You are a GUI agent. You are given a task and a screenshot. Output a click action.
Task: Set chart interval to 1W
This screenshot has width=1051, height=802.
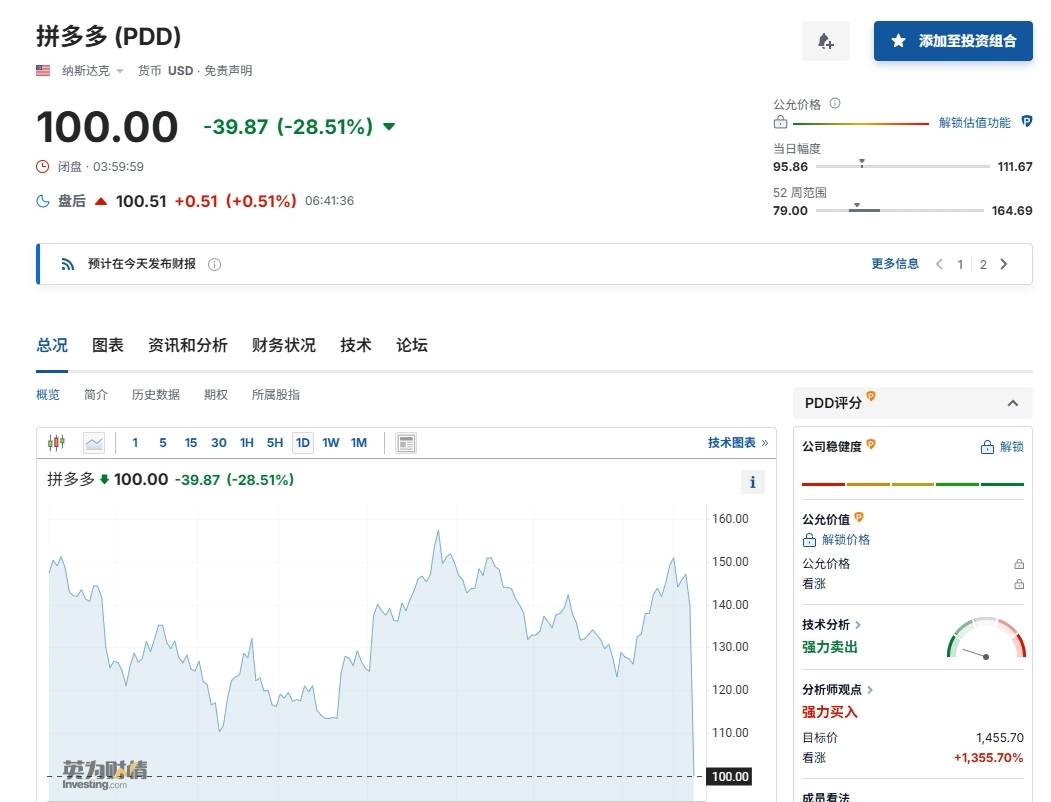coord(330,443)
